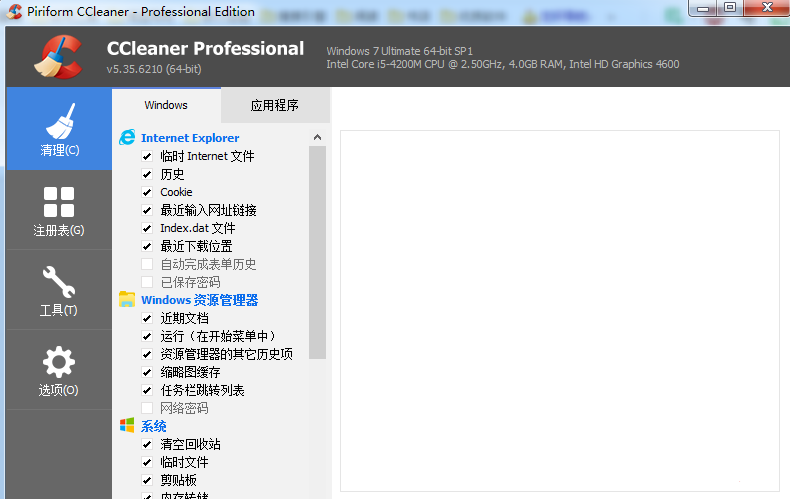Click the 历史 item label

click(x=172, y=174)
